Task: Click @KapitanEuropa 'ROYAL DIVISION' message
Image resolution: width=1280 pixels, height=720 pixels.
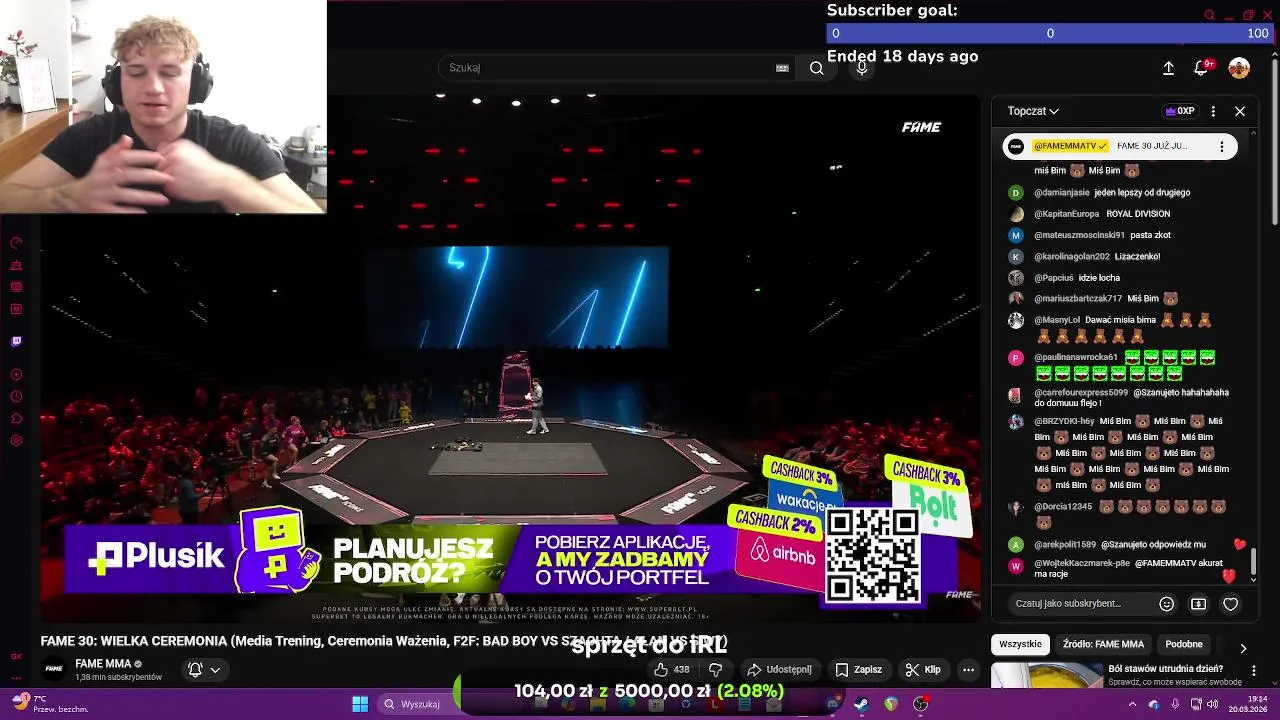Action: pos(1102,214)
